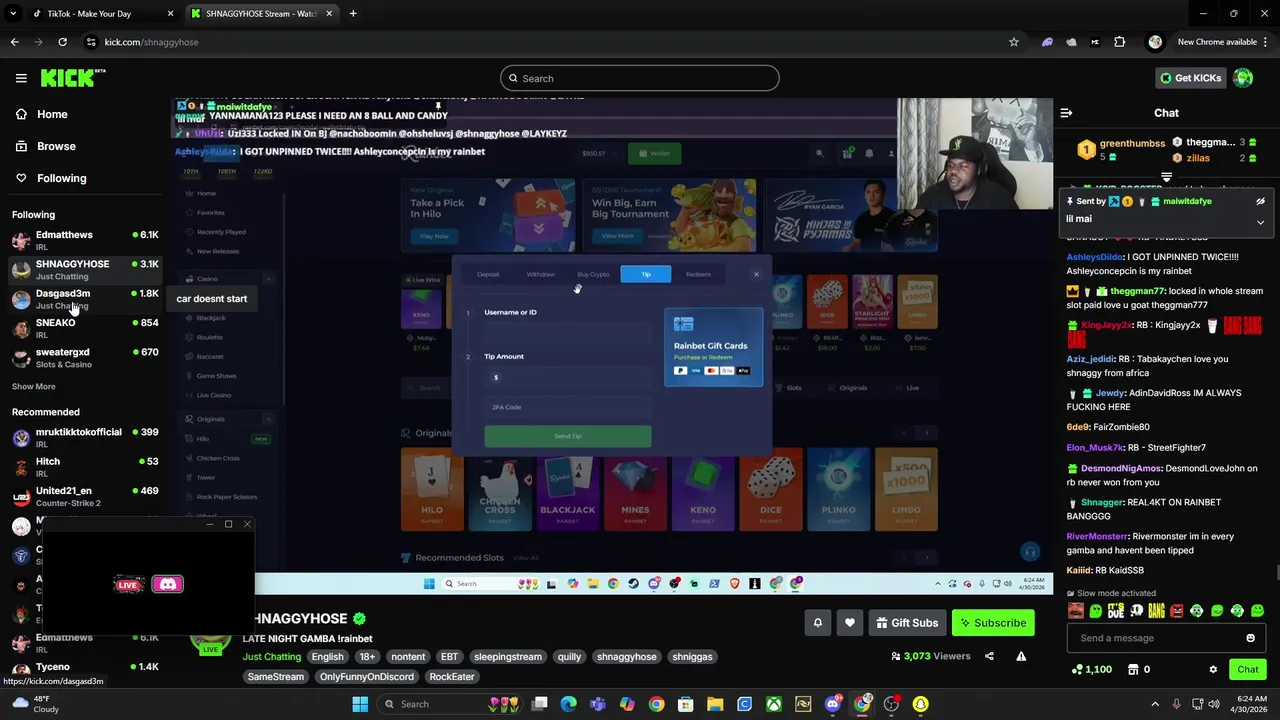Expand the pinned message chevron
This screenshot has width=1280, height=720.
coord(1260,222)
